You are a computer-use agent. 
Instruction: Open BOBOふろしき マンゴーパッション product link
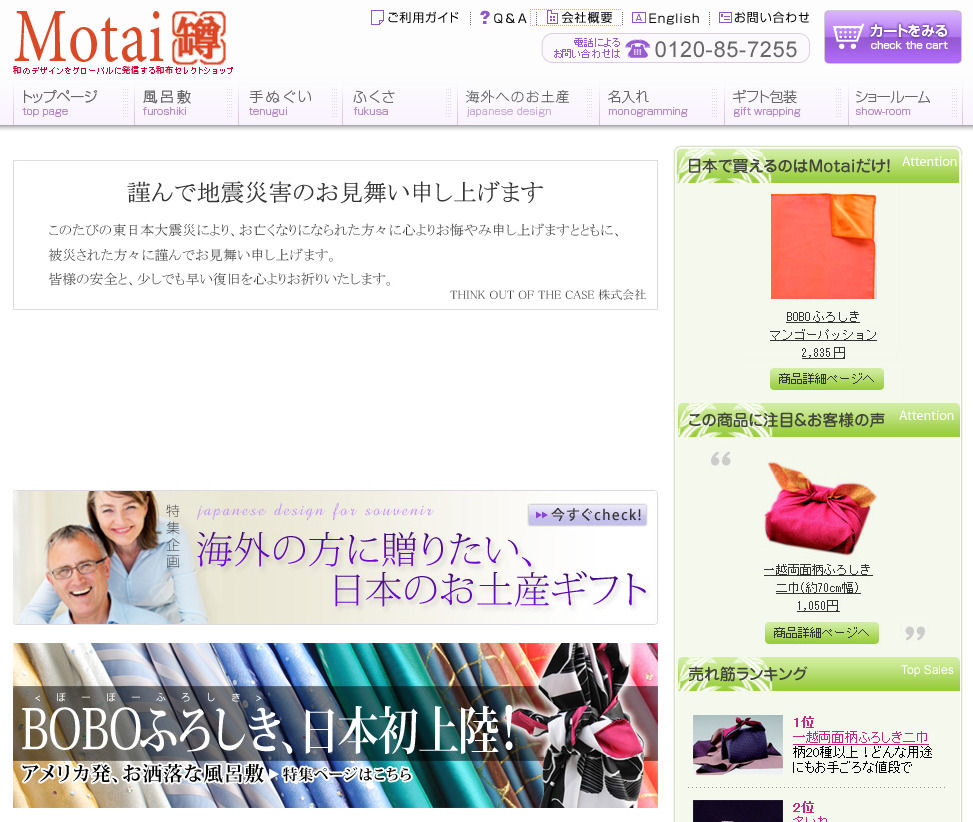(823, 326)
